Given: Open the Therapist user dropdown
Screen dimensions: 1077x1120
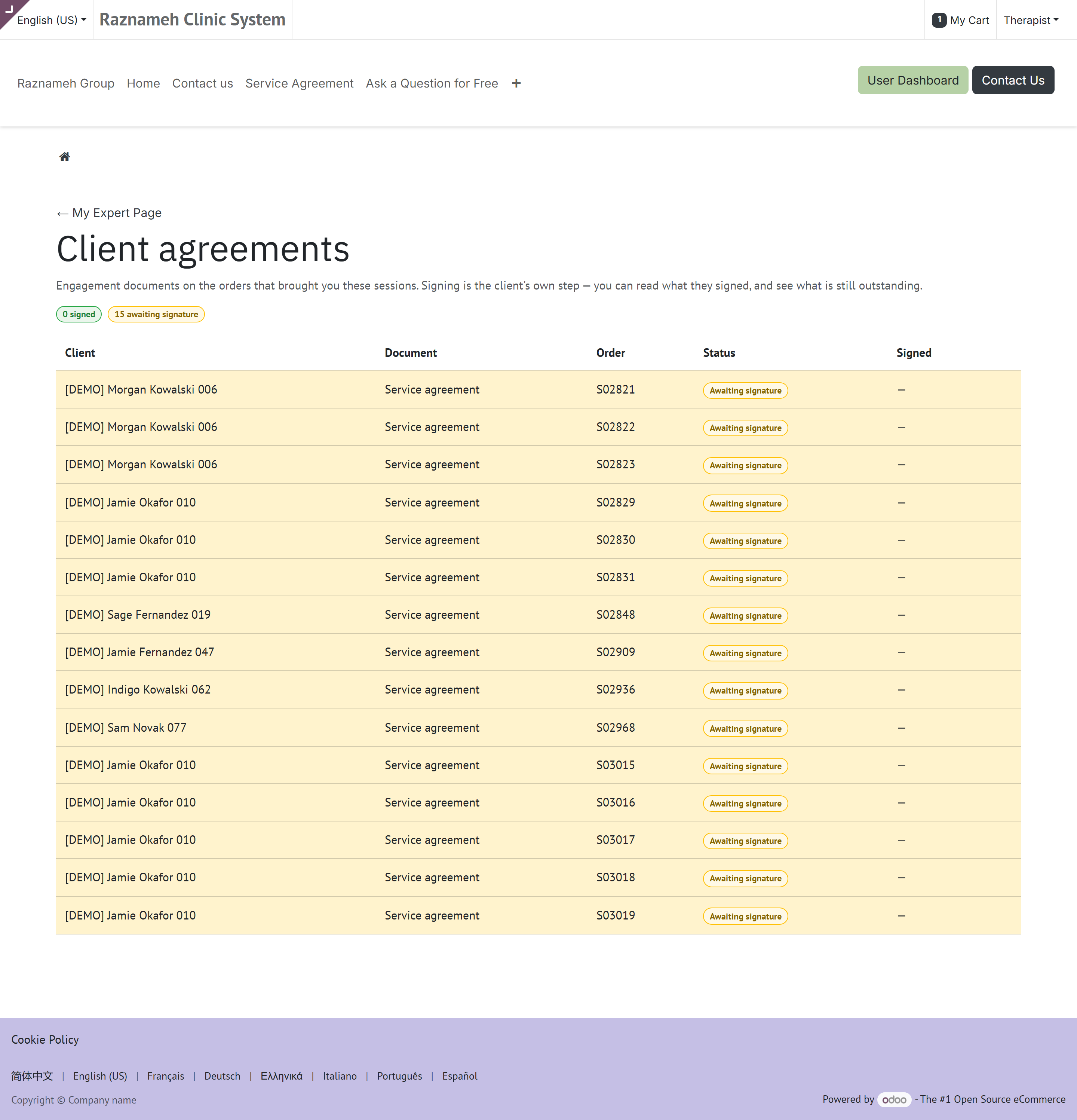Looking at the screenshot, I should tap(1031, 20).
